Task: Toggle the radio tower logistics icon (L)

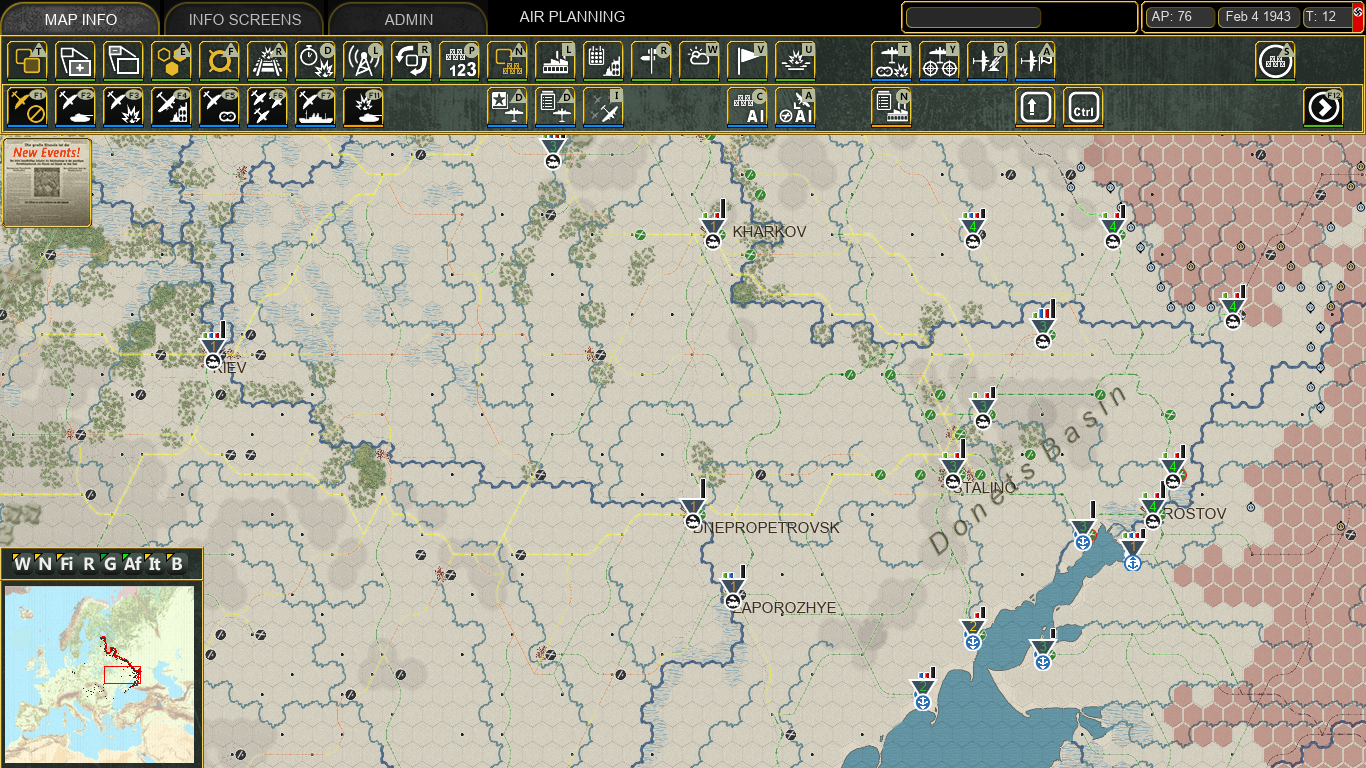Action: 363,61
